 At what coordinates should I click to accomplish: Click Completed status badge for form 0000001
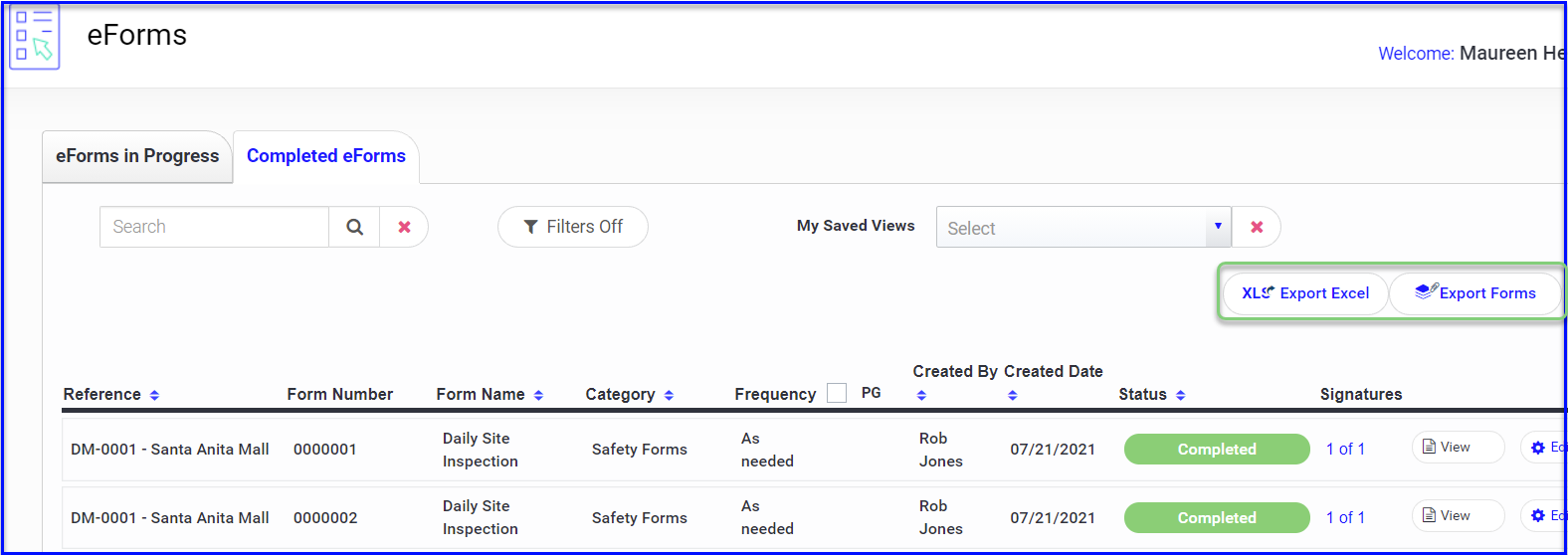click(x=1217, y=450)
